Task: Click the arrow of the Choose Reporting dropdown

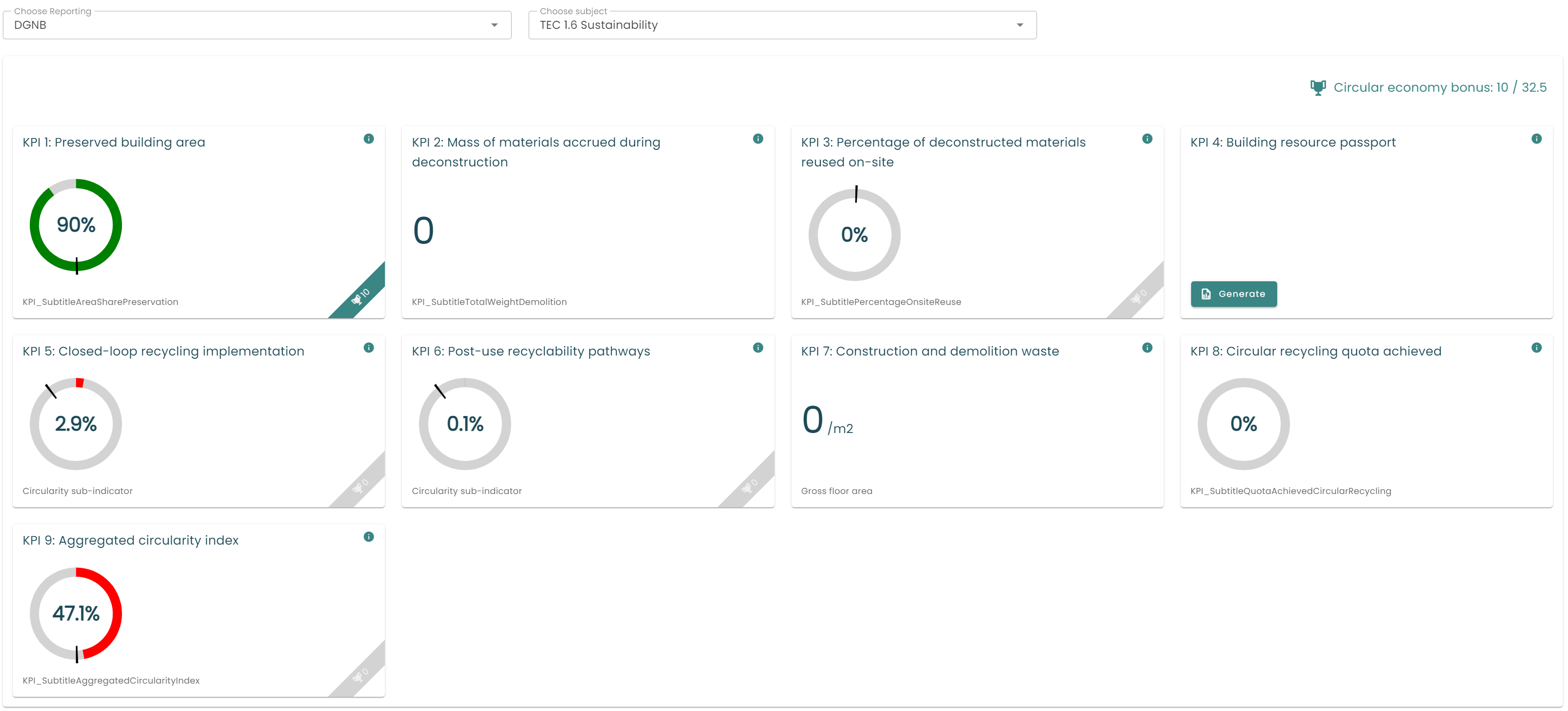Action: [494, 25]
